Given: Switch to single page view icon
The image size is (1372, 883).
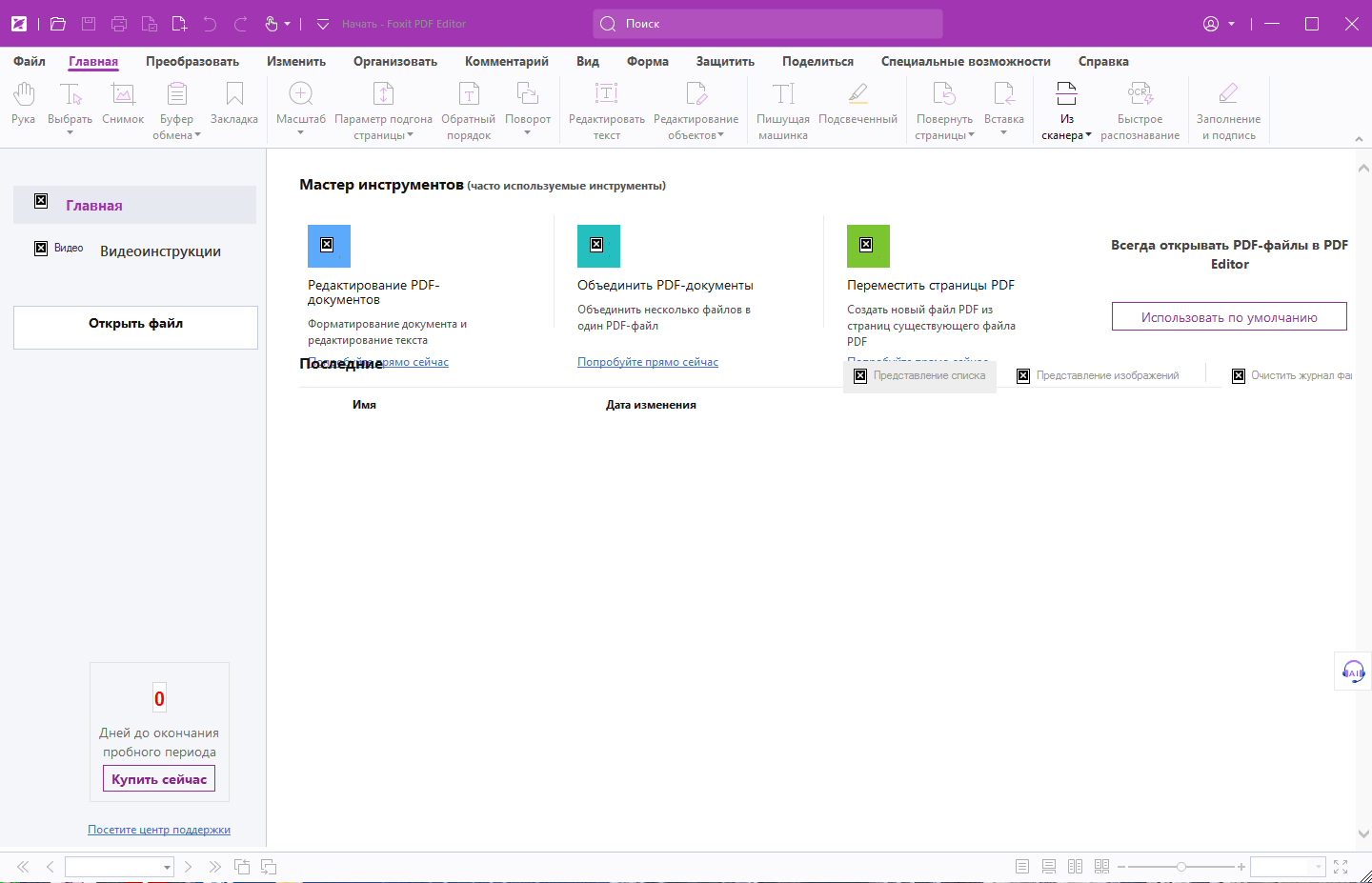Looking at the screenshot, I should pyautogui.click(x=1022, y=867).
